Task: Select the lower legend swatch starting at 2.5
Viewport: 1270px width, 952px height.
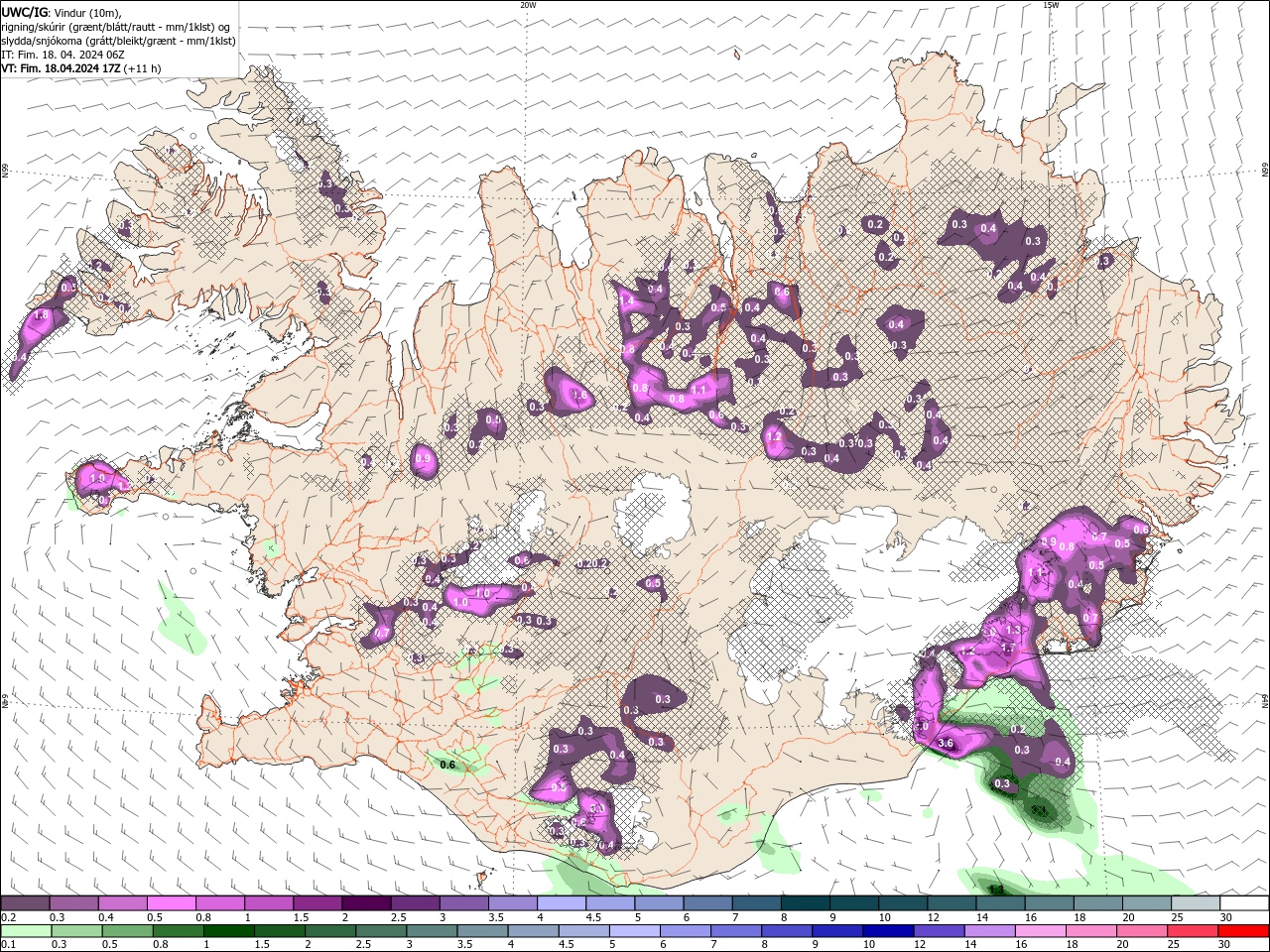Action: coord(381,931)
